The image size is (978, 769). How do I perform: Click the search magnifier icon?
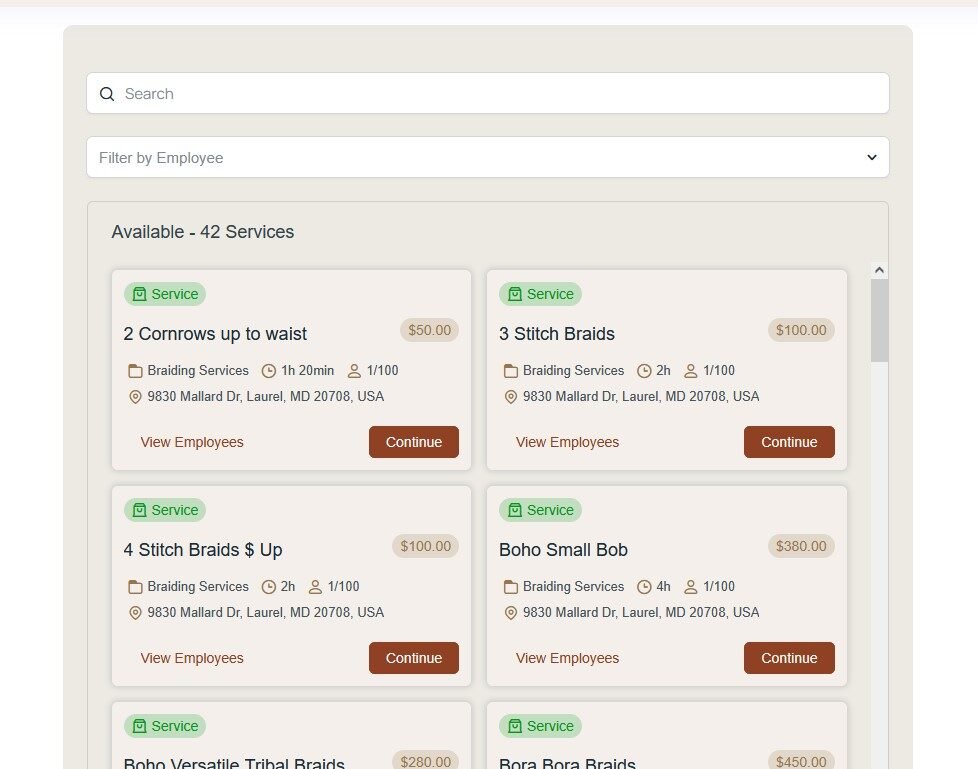coord(107,94)
